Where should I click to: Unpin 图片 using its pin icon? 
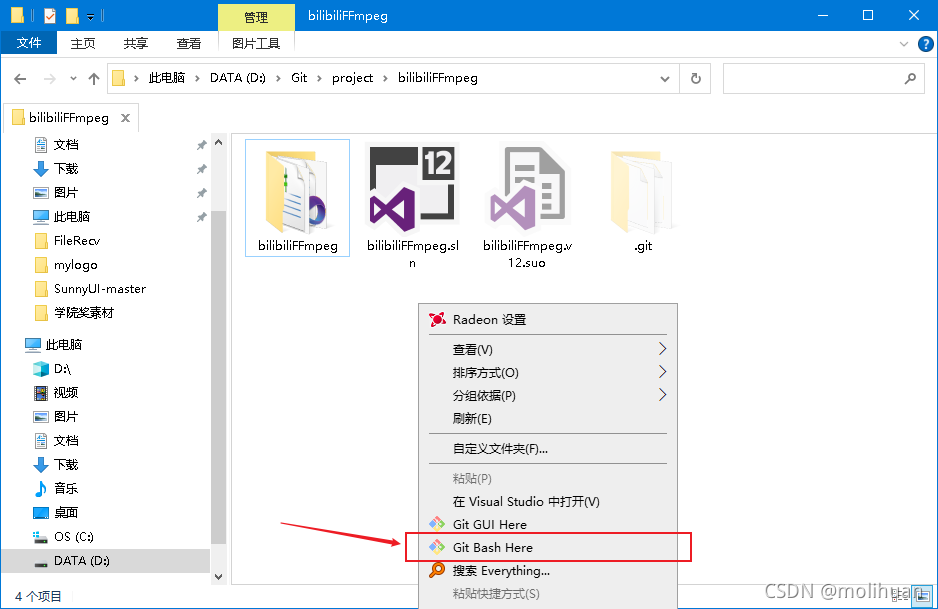[x=202, y=193]
